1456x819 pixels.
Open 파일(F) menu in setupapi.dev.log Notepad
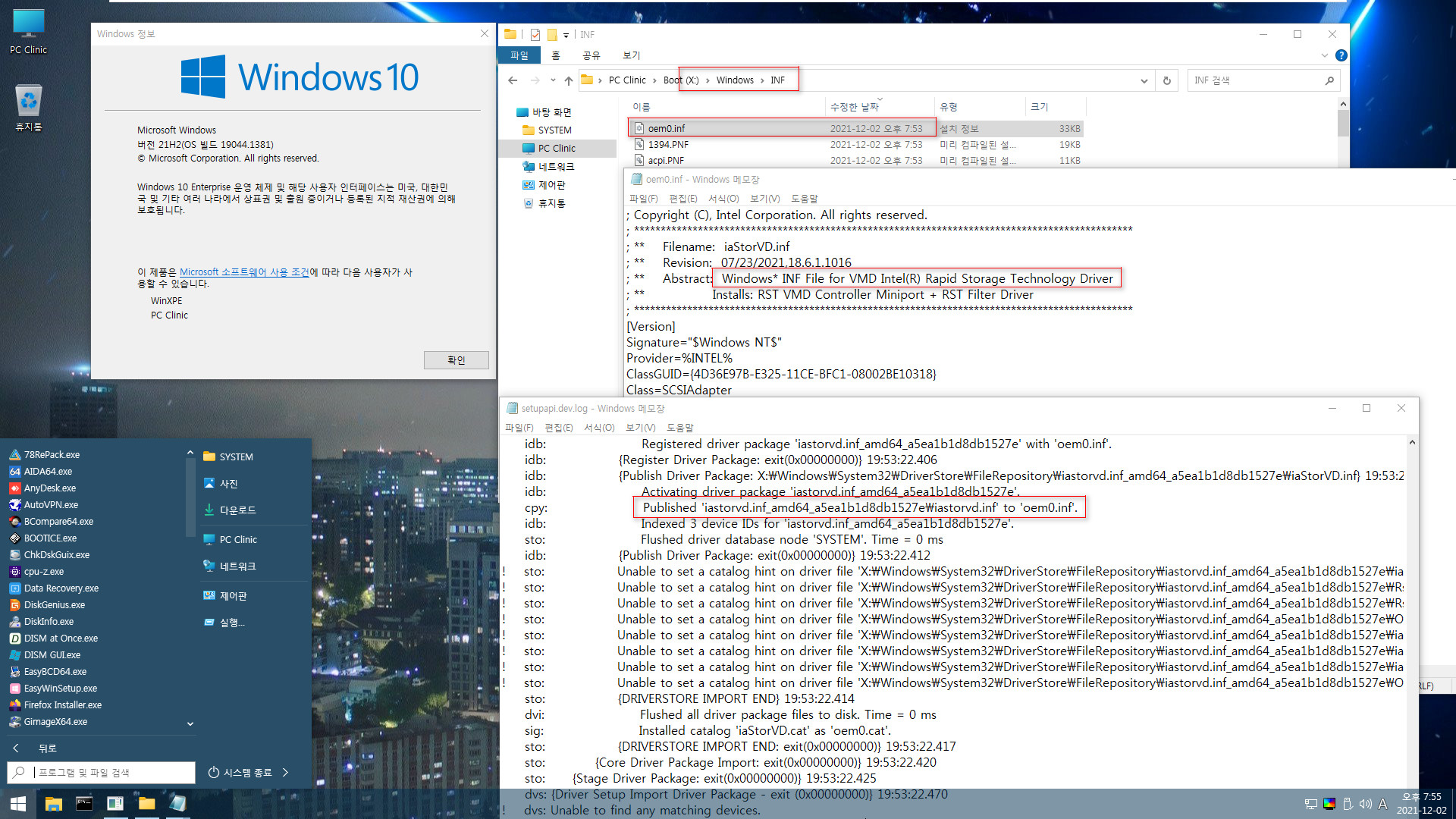(519, 428)
